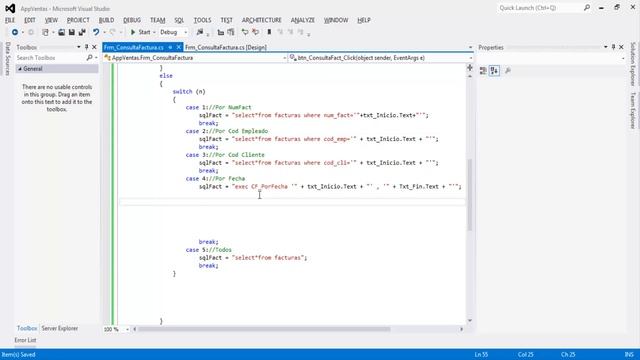Click the increase indent toolbar icon
640x360 pixels.
[231, 32]
